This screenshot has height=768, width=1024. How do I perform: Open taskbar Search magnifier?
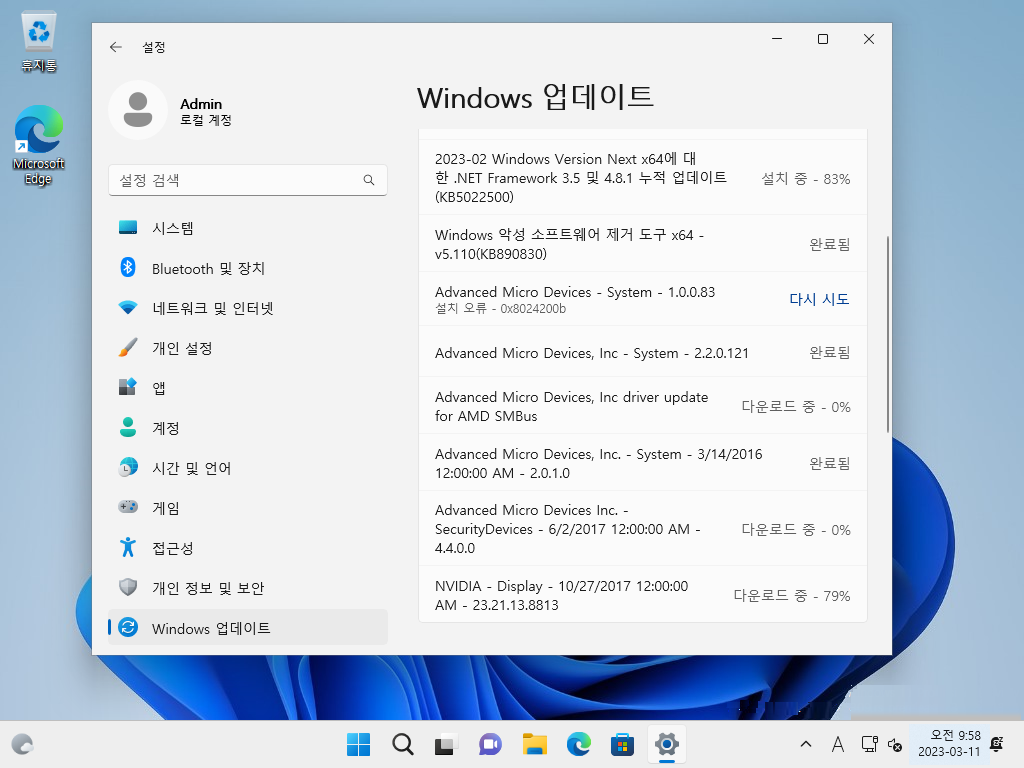(x=403, y=744)
